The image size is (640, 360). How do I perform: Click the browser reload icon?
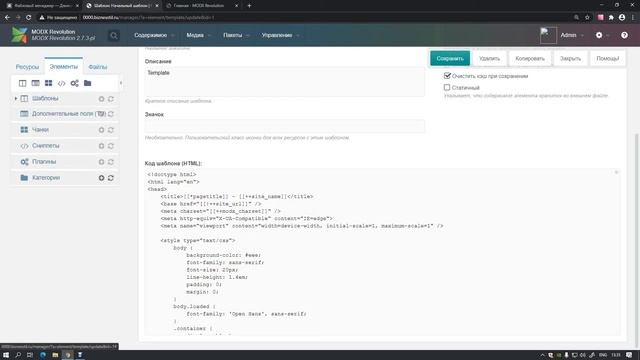coord(29,18)
